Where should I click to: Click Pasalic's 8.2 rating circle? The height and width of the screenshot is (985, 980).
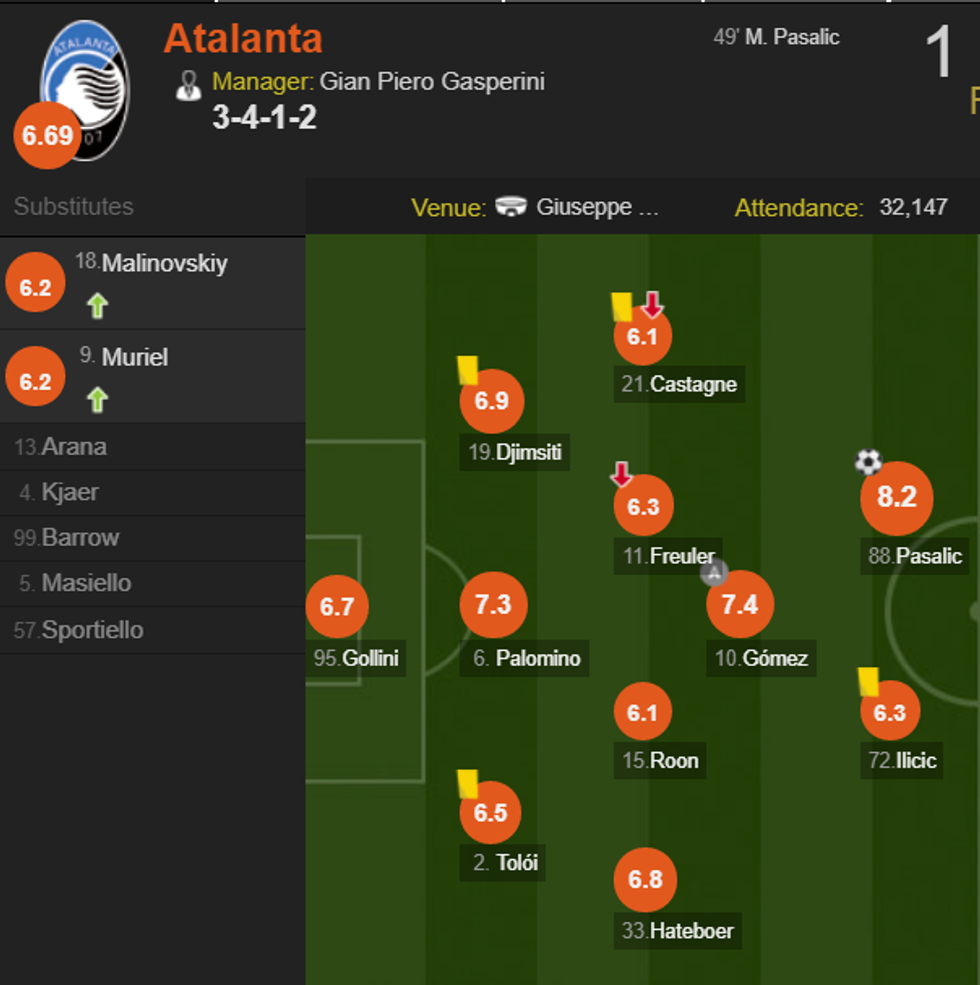point(896,498)
